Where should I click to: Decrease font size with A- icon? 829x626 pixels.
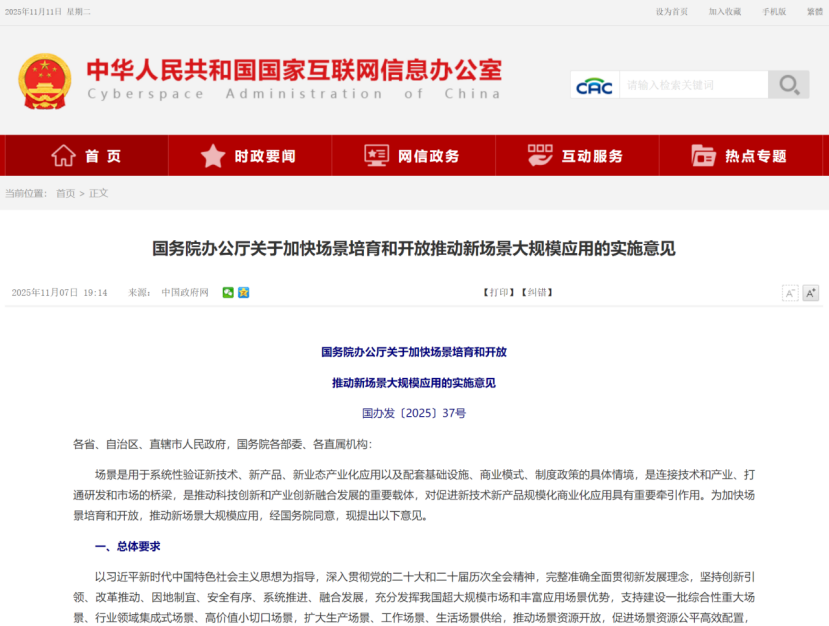(x=789, y=293)
